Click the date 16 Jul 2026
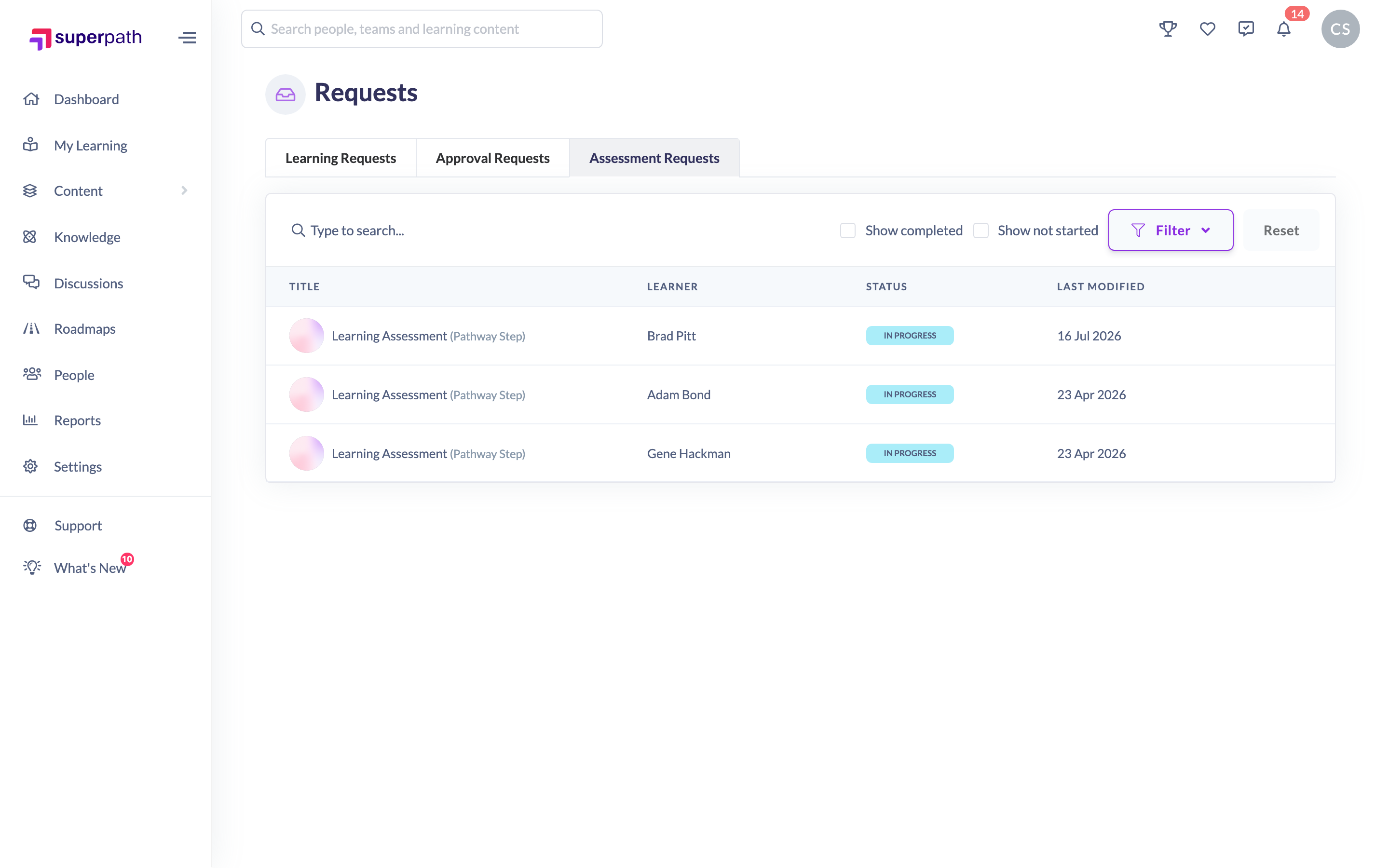The height and width of the screenshot is (868, 1389). [1089, 336]
